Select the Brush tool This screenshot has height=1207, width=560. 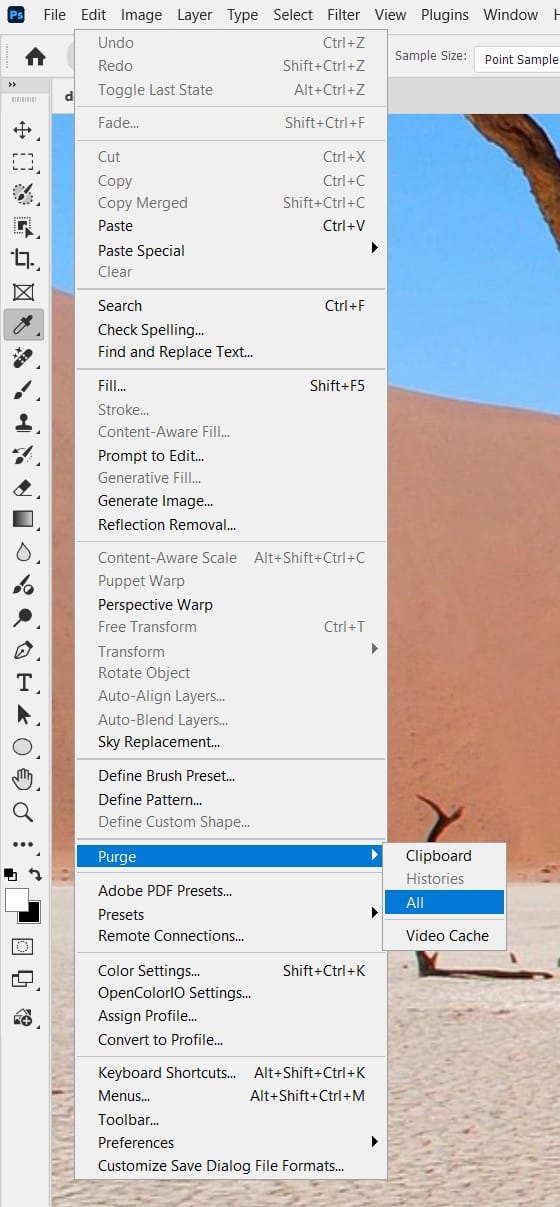(x=23, y=391)
